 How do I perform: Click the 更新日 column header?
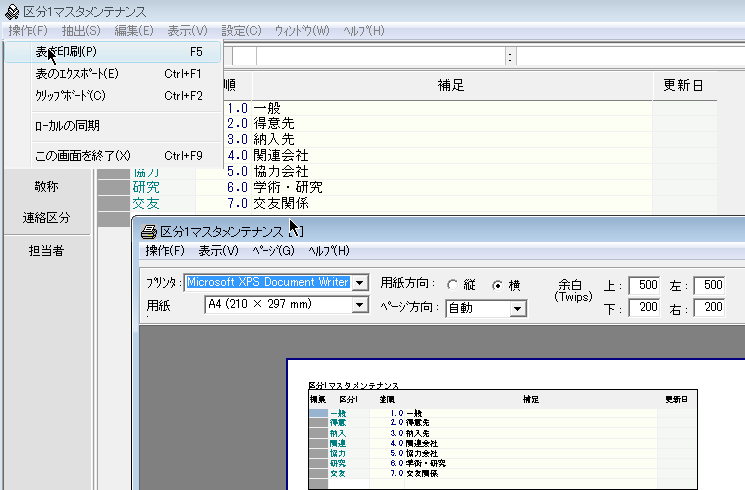(684, 86)
